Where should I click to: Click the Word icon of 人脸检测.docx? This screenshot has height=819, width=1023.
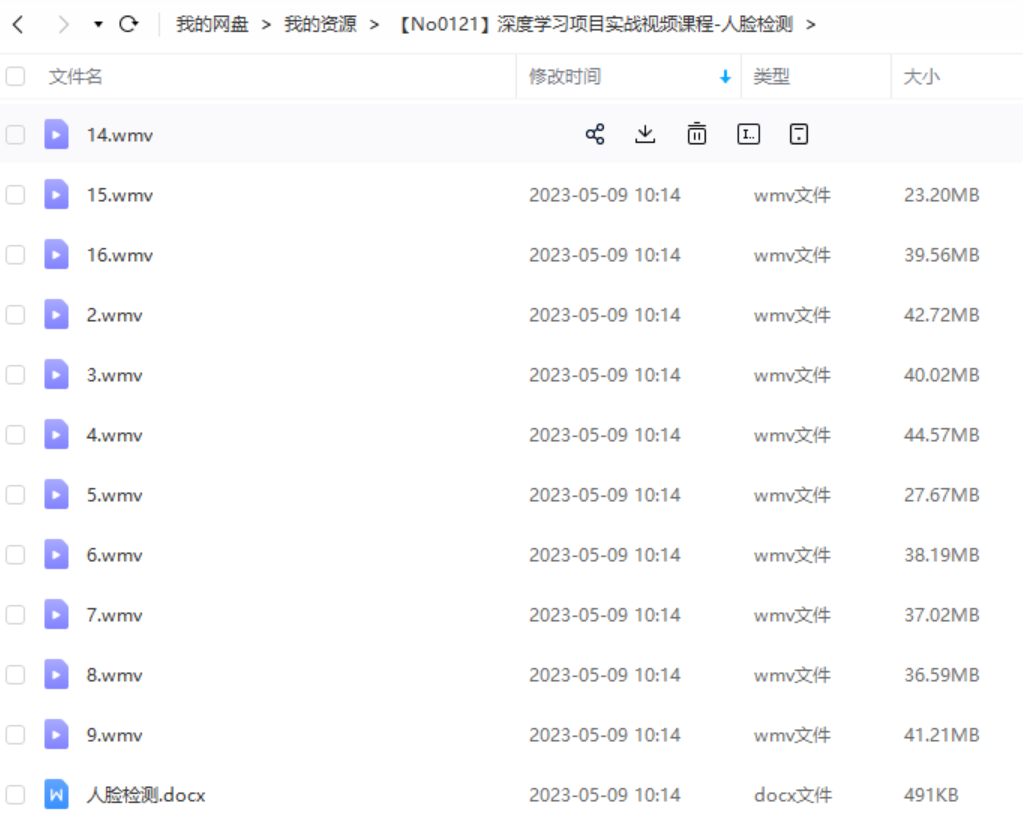click(x=57, y=795)
